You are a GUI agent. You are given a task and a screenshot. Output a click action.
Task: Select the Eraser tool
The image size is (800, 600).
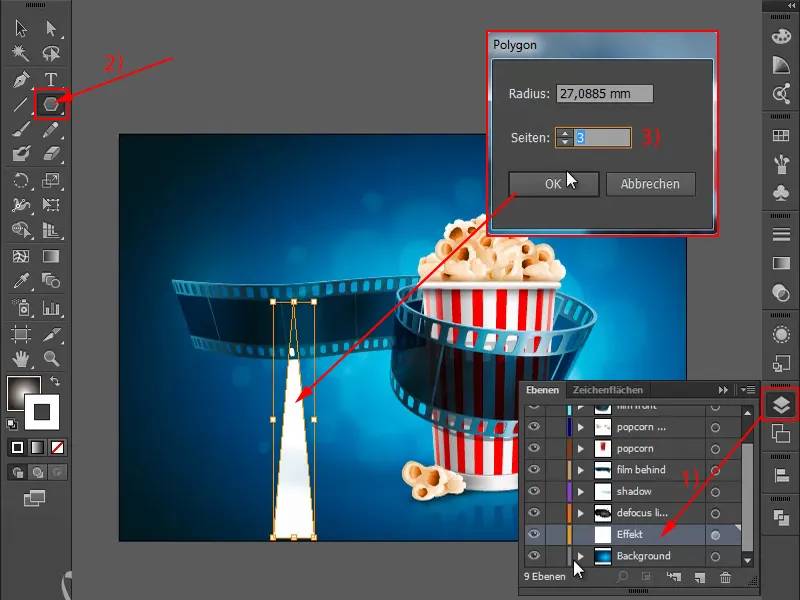[51, 153]
